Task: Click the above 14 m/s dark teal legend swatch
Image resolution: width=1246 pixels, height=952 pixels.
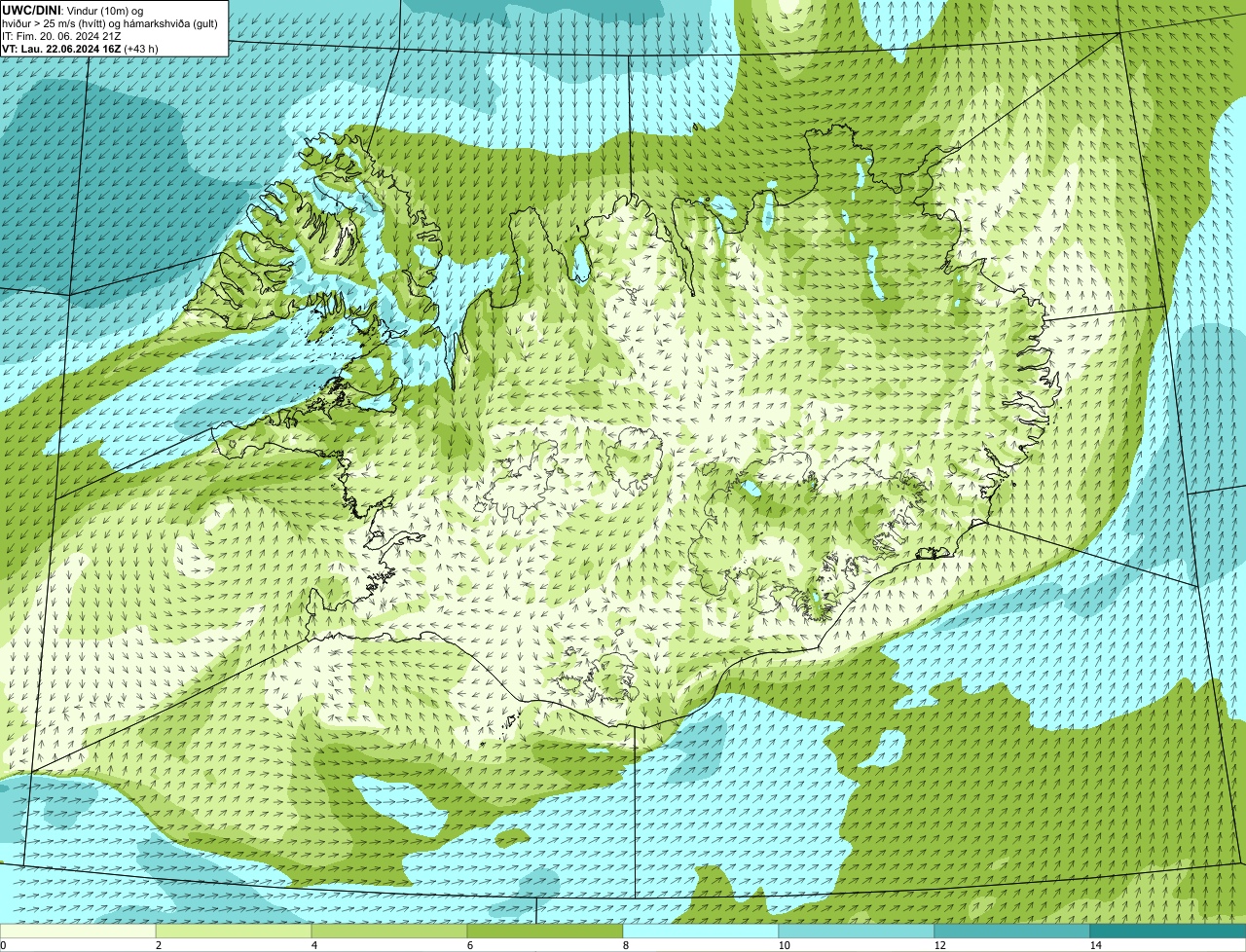Action: pyautogui.click(x=1168, y=931)
